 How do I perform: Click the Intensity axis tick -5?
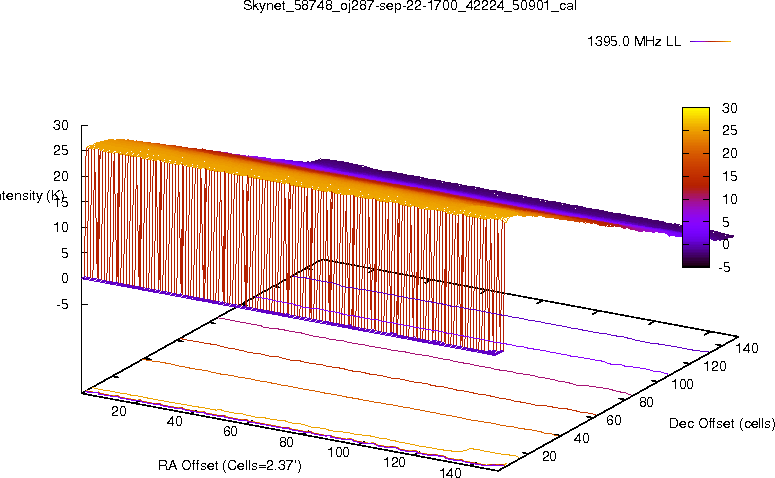[x=63, y=304]
